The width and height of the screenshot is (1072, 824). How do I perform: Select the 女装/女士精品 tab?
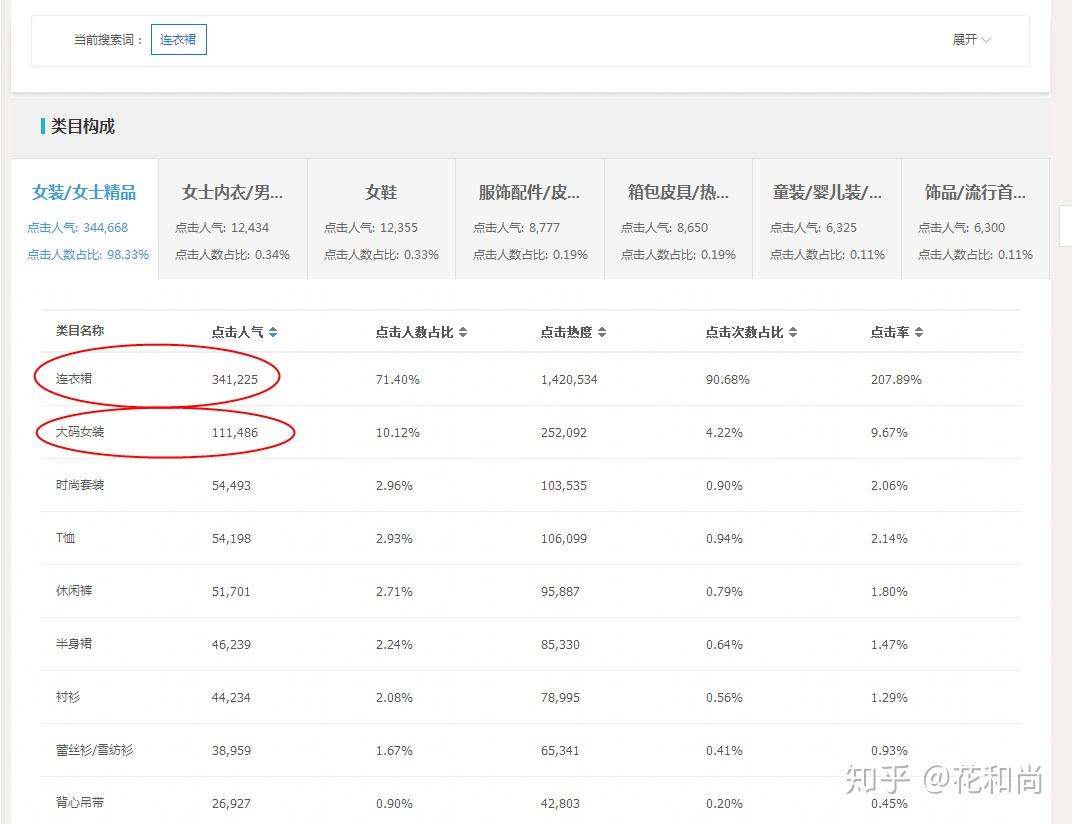click(x=84, y=192)
